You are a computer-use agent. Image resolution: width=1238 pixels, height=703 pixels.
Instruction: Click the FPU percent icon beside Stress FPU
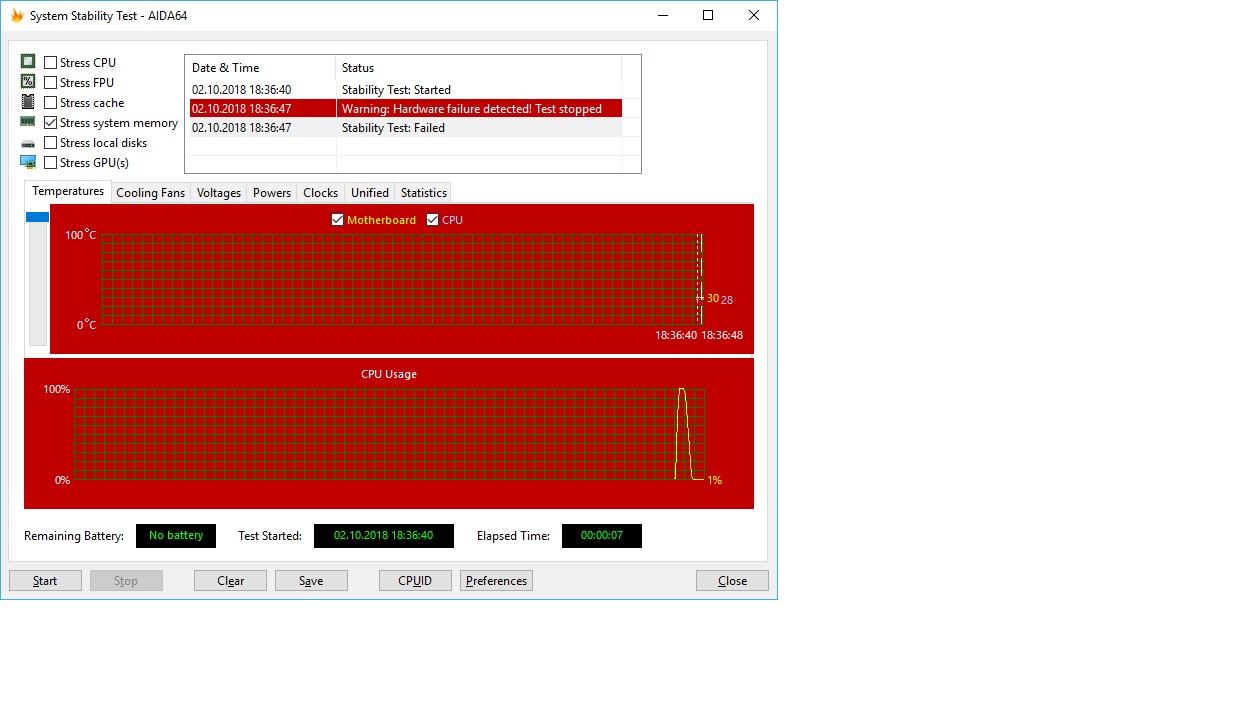pos(28,82)
